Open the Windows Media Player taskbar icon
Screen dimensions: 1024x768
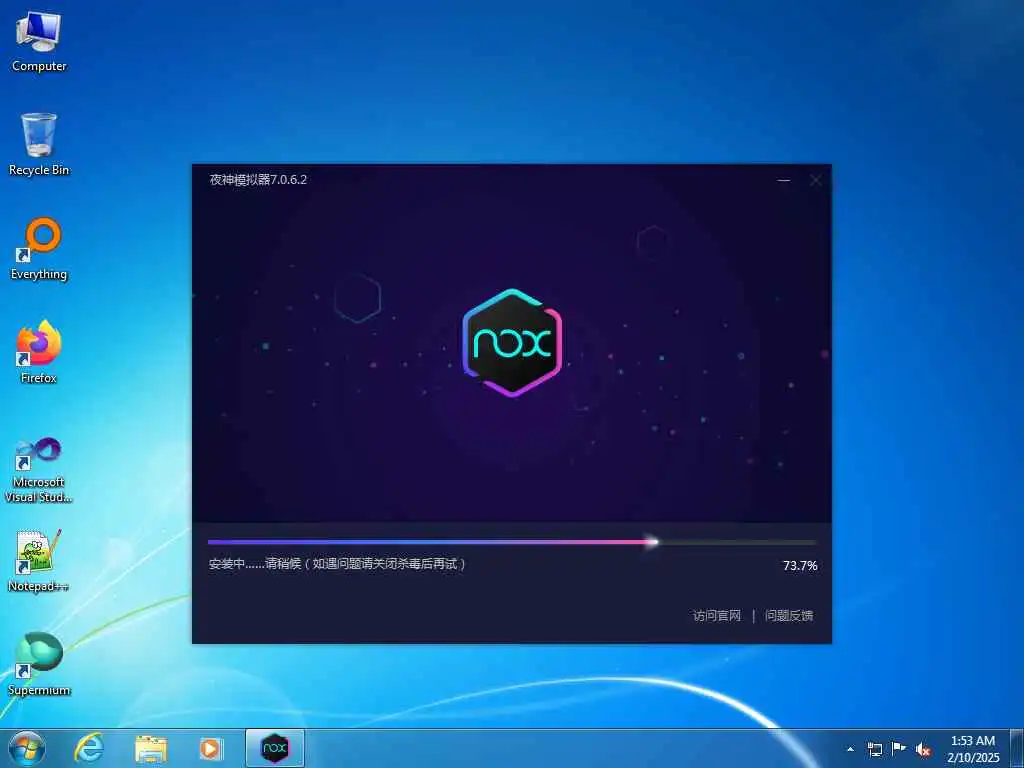coord(211,748)
